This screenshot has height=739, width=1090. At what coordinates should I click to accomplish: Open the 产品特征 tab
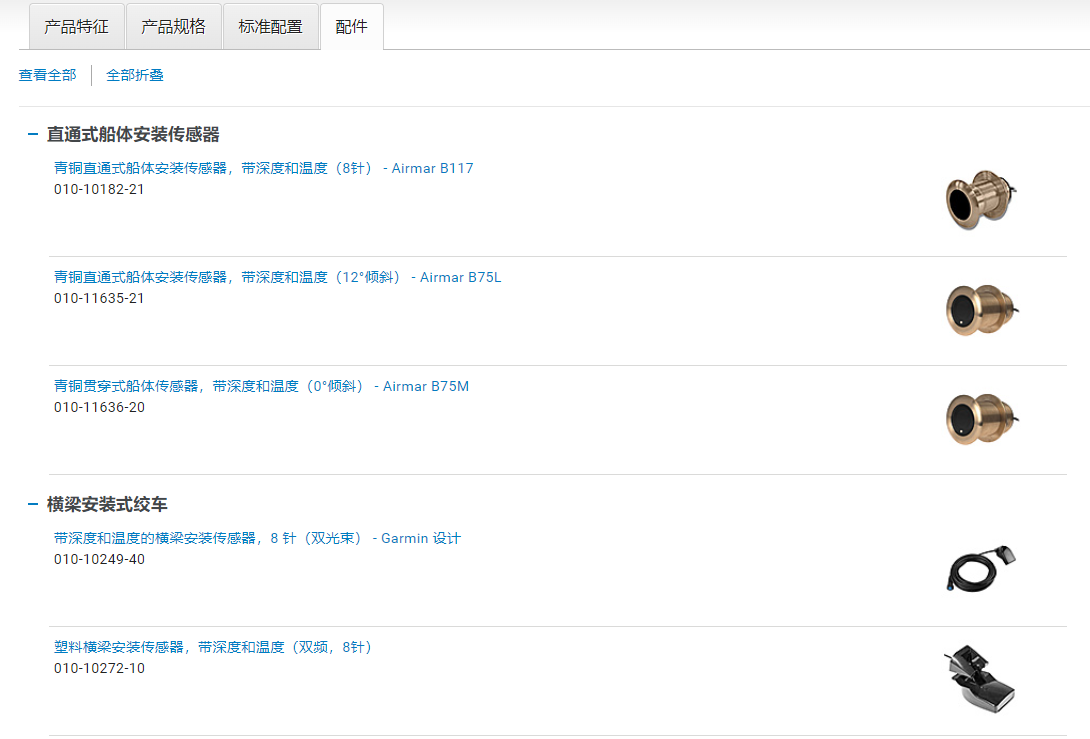[76, 27]
